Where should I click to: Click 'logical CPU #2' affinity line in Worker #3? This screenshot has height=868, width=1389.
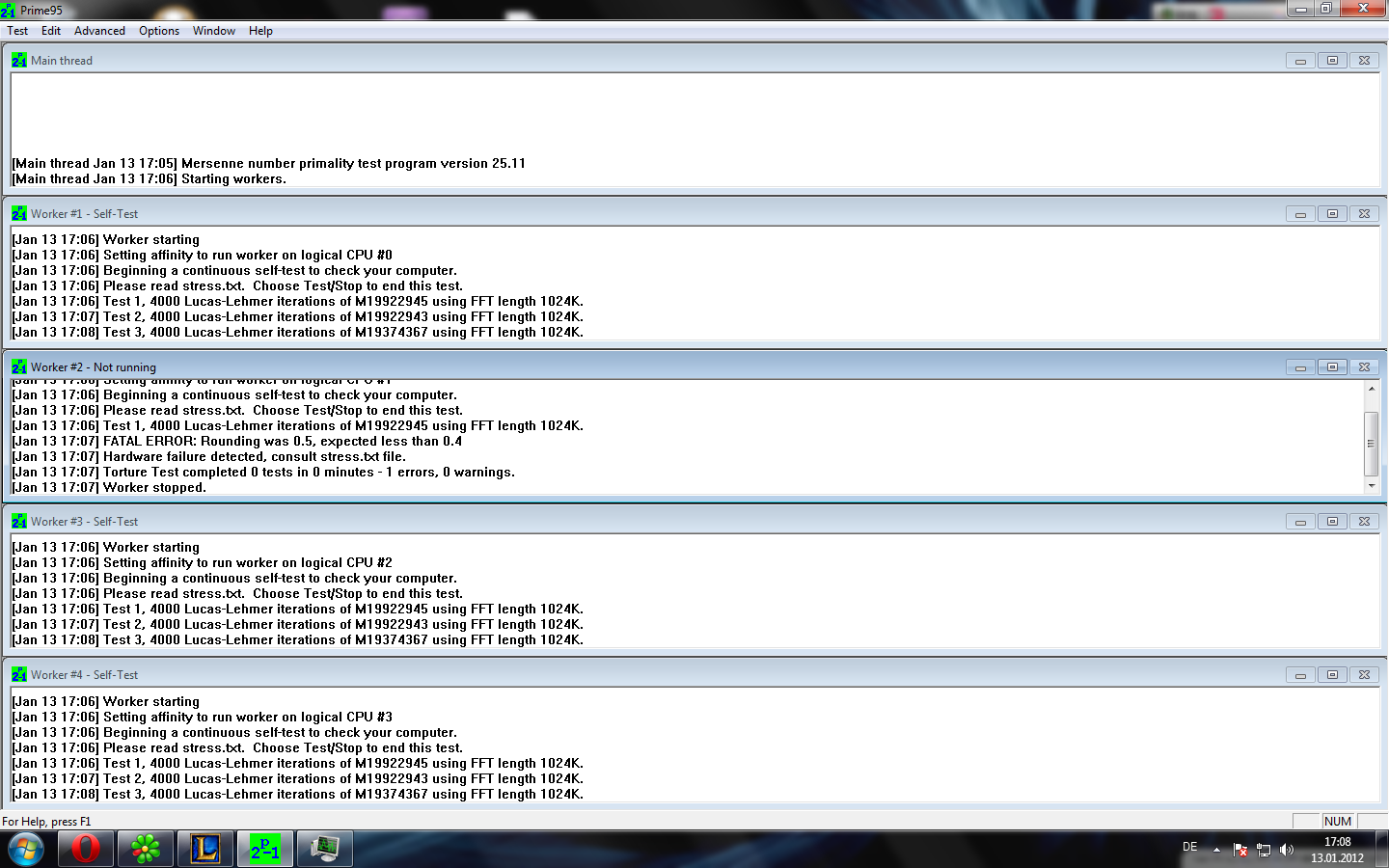[x=203, y=562]
